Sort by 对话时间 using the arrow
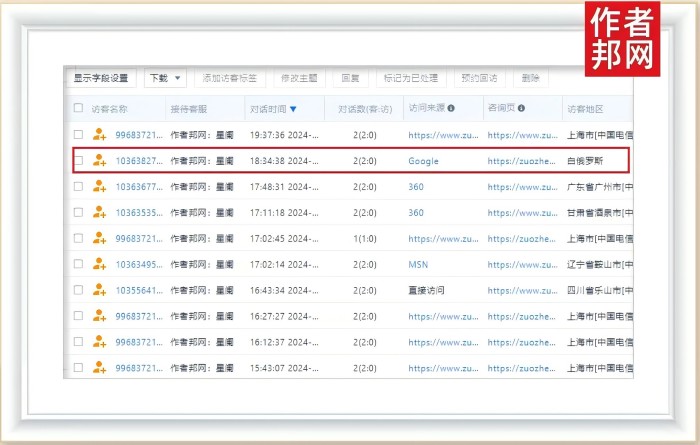This screenshot has height=445, width=700. [293, 108]
